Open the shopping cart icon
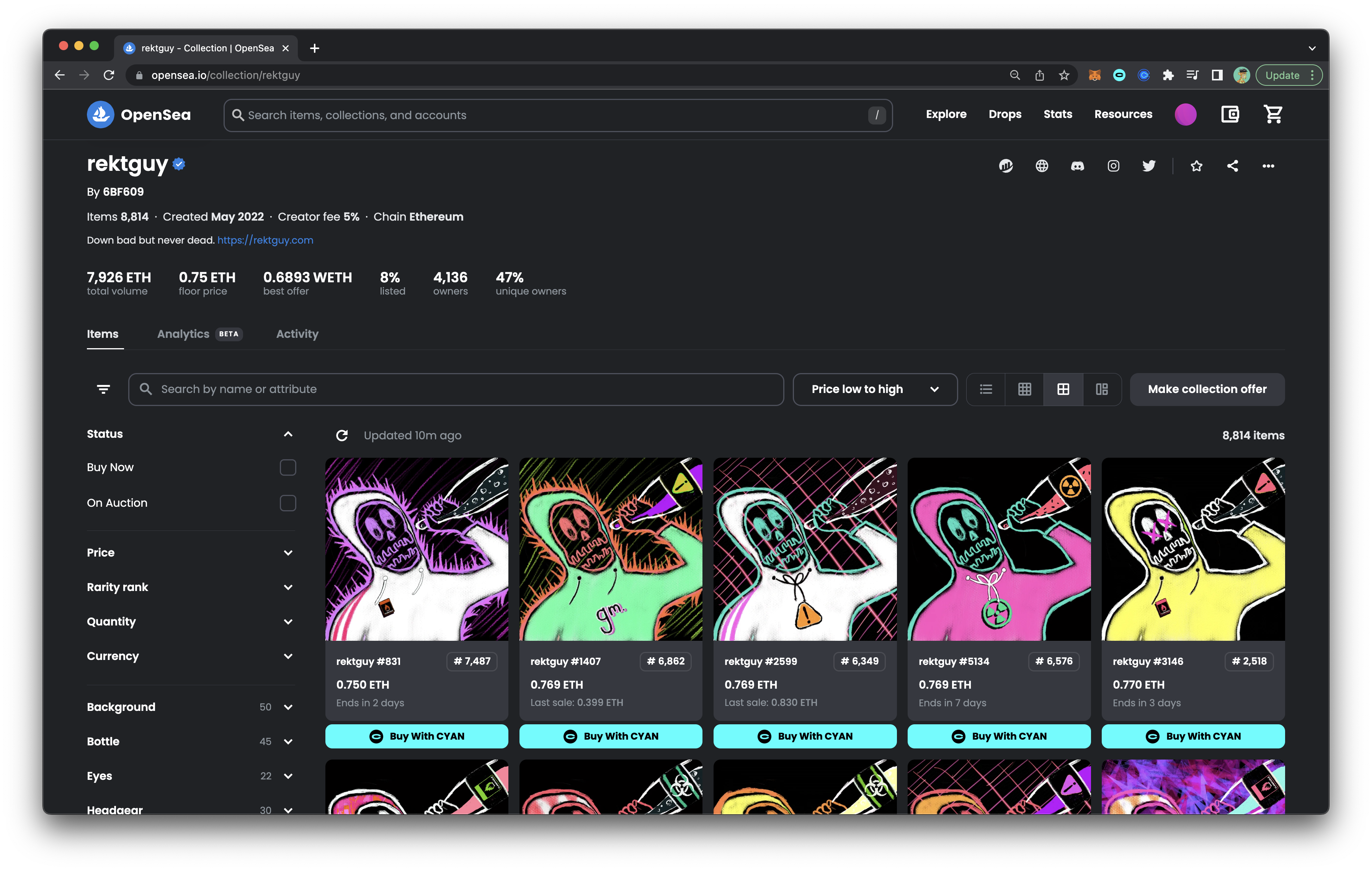Viewport: 1372px width, 871px height. pos(1273,115)
